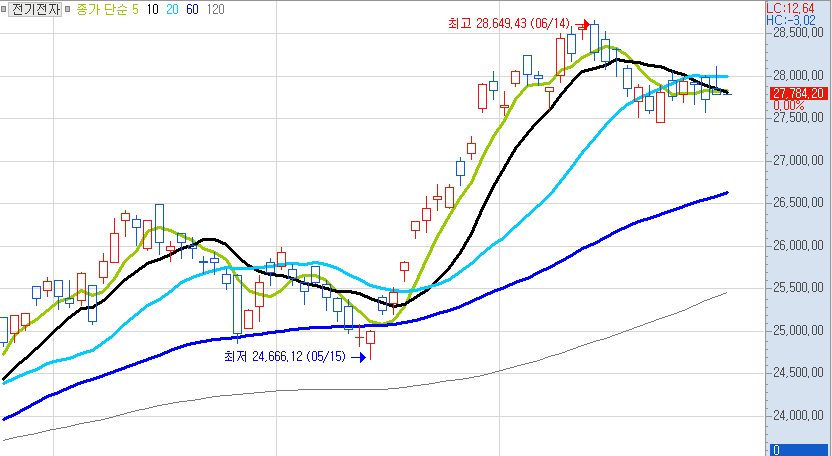
Task: Click the 05/15 low candlestick by the blue arrow
Action: [370, 344]
